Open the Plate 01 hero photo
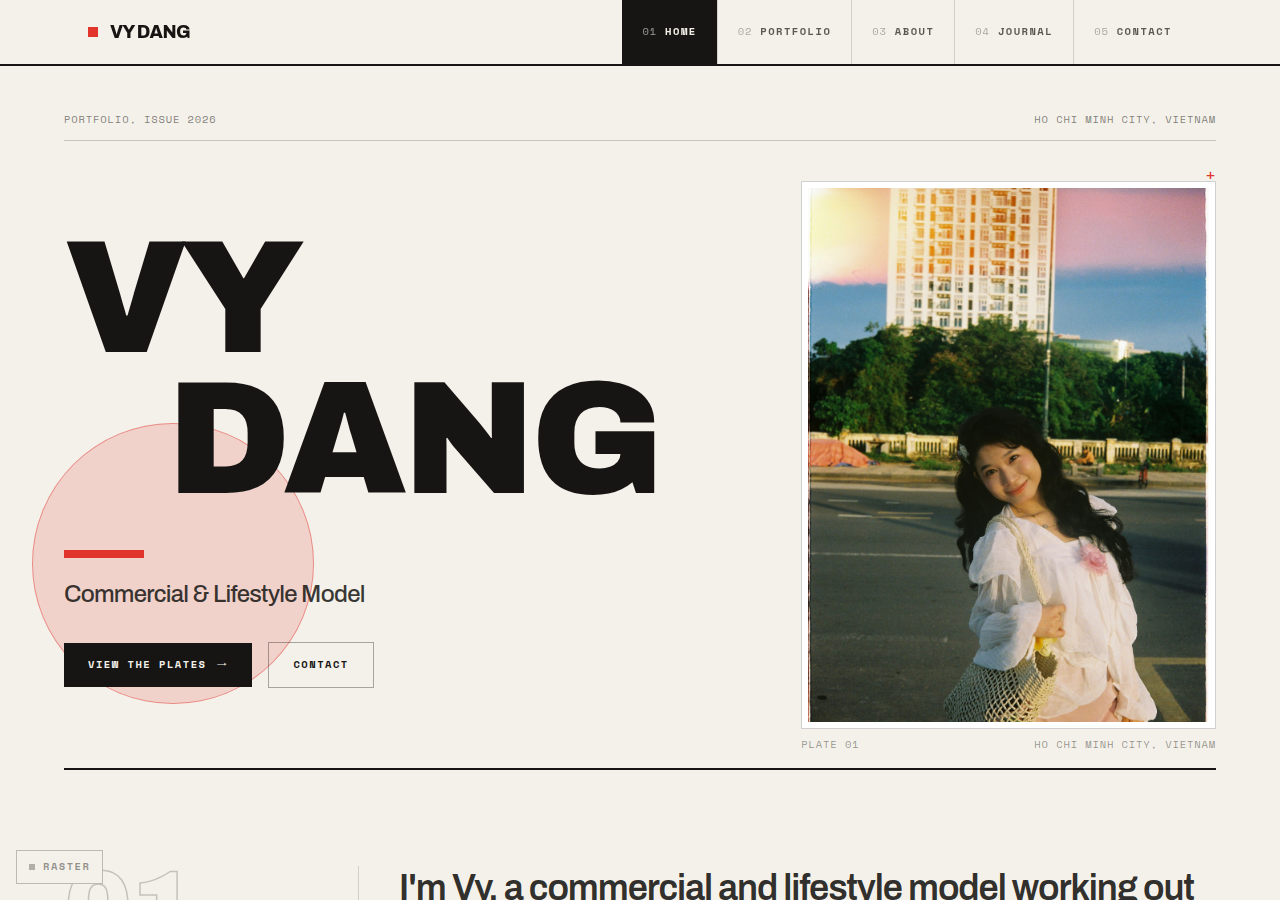Screen dimensions: 1280x900 tap(1008, 455)
